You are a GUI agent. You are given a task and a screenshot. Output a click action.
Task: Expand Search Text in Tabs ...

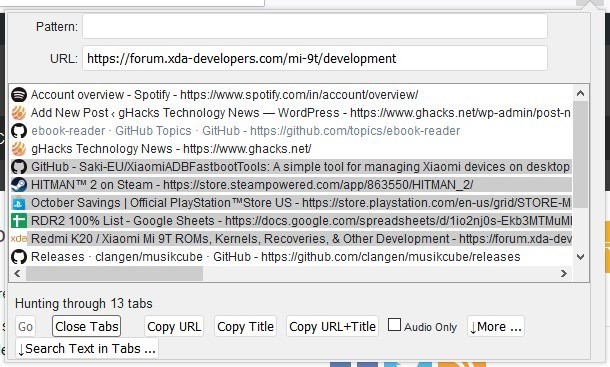coord(87,348)
